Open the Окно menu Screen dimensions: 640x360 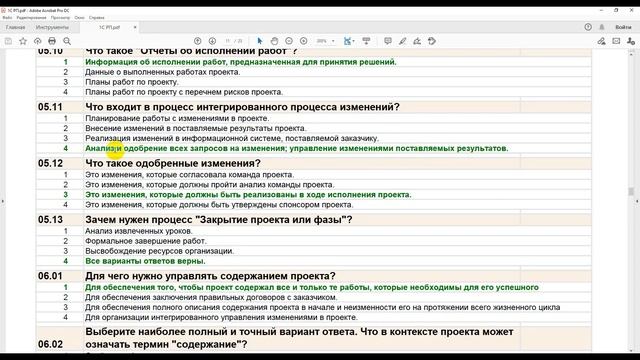(x=79, y=18)
